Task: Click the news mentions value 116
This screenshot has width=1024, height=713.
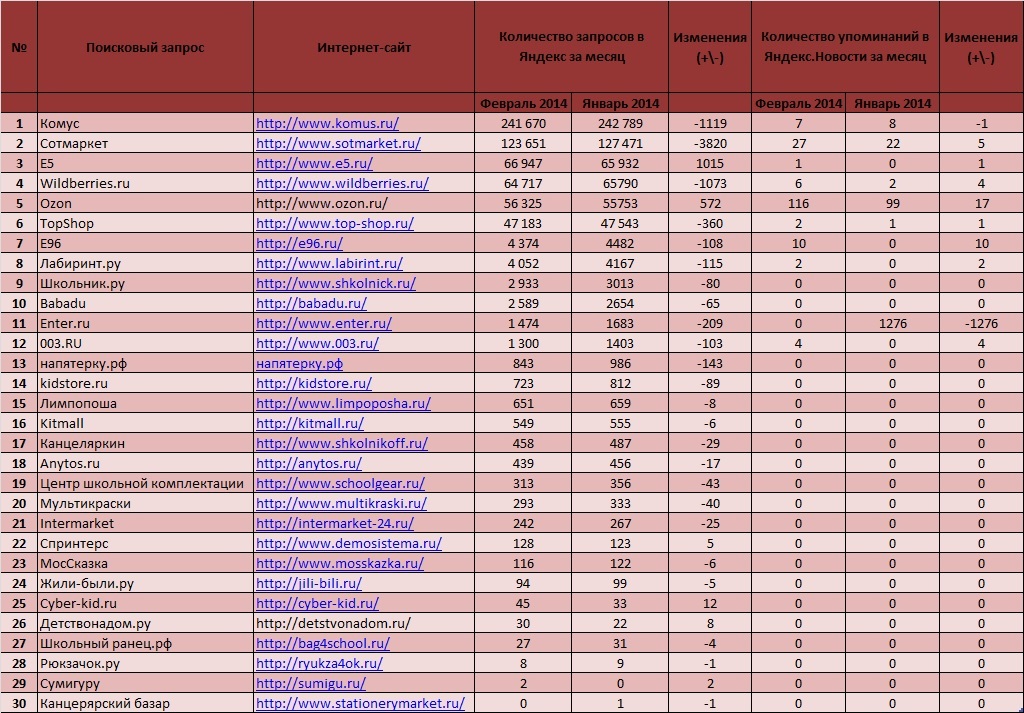Action: tap(798, 204)
